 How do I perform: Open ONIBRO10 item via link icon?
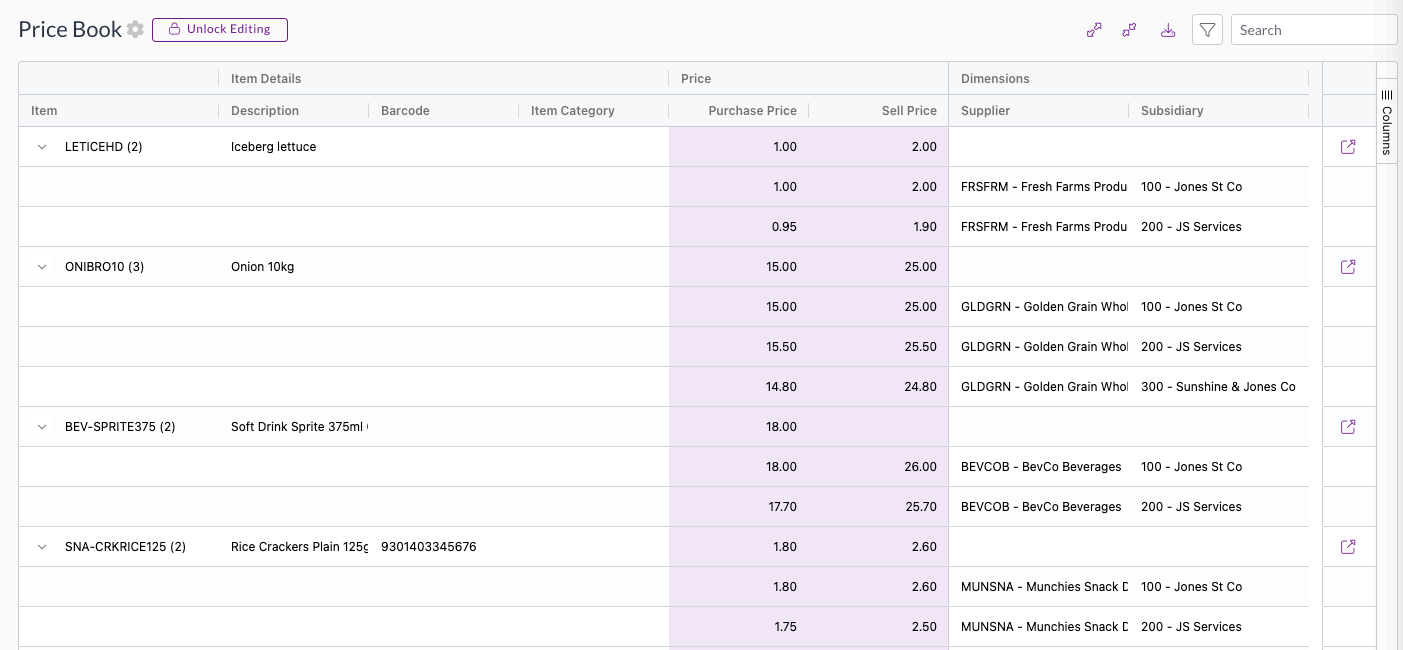(1348, 267)
